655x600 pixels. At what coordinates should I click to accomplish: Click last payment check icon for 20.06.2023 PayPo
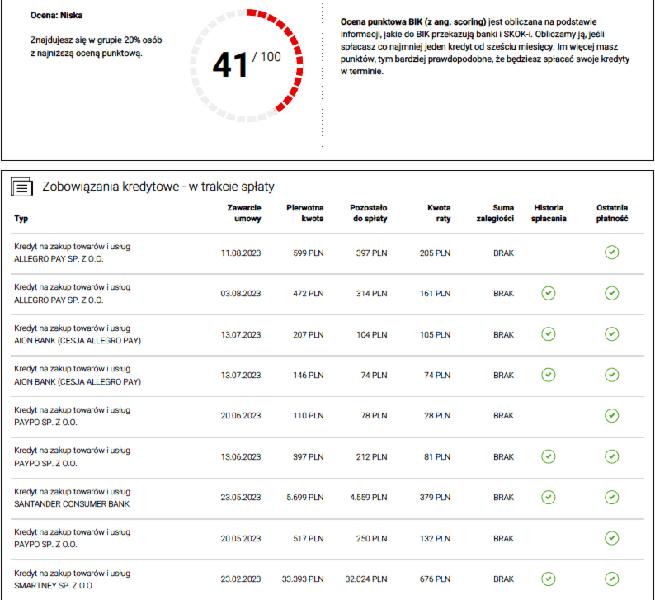(x=612, y=416)
